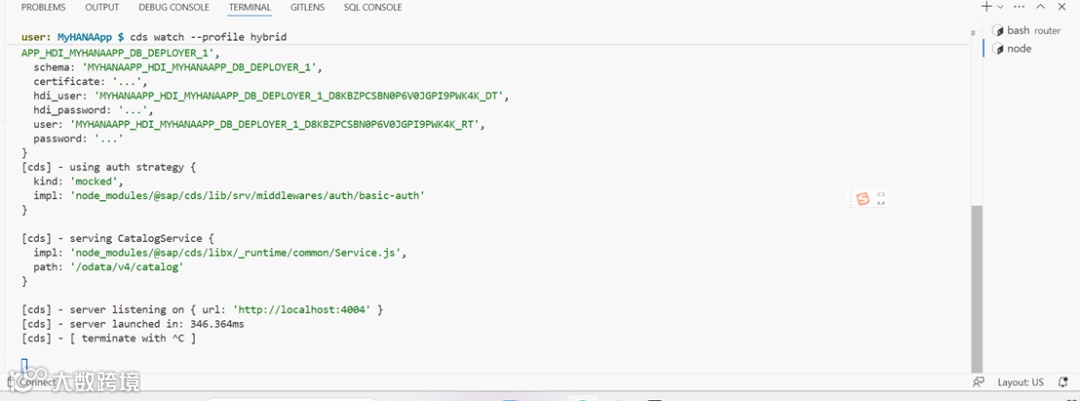Click the Sogou S input method icon
This screenshot has height=401, width=1080.
[863, 199]
